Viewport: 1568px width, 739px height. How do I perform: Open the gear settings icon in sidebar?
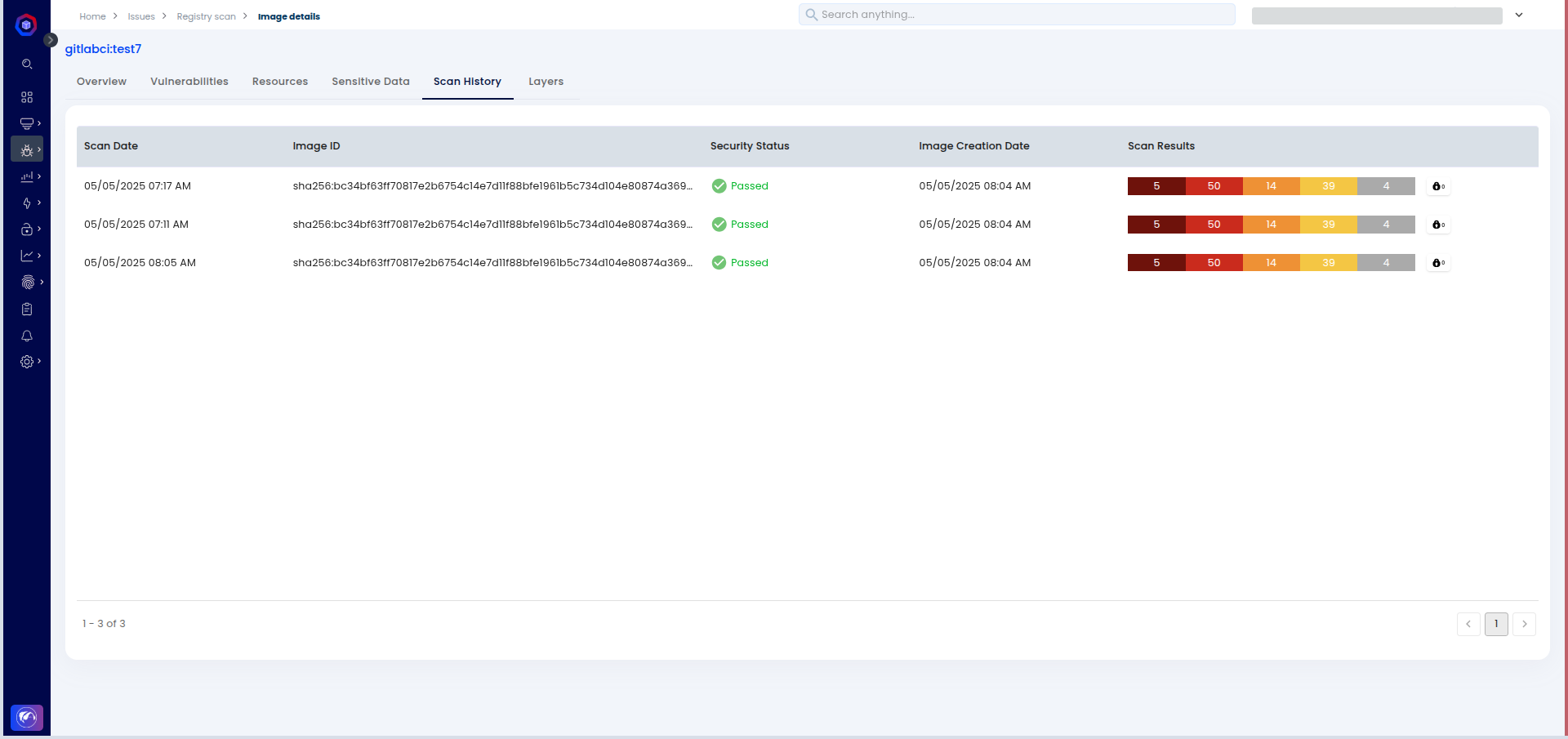tap(27, 362)
